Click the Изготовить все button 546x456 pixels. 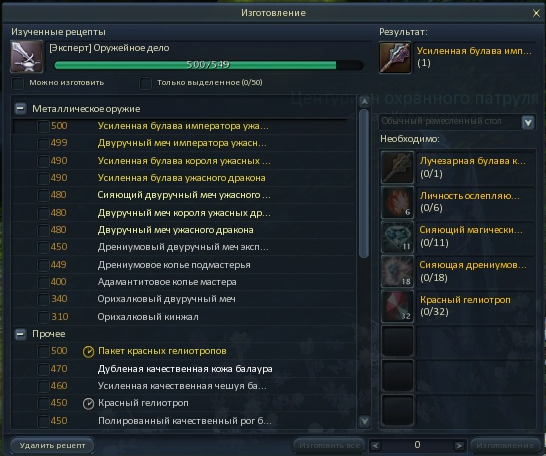click(x=329, y=446)
